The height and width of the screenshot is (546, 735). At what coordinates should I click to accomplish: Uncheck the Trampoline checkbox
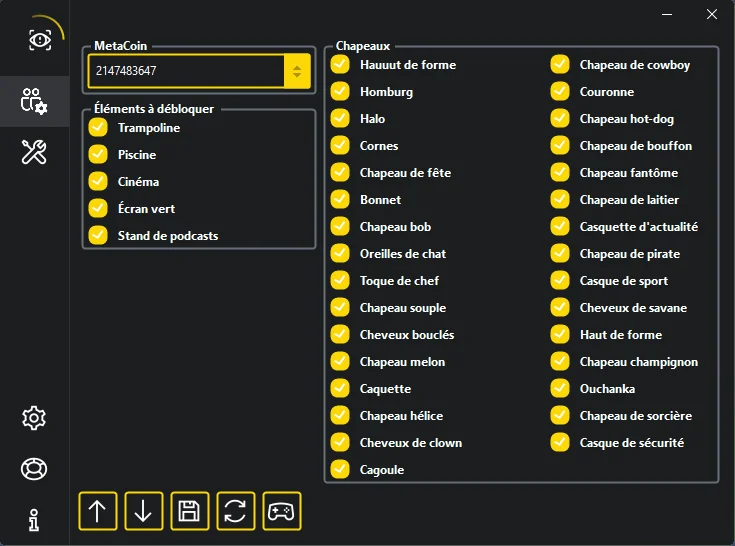[x=98, y=127]
